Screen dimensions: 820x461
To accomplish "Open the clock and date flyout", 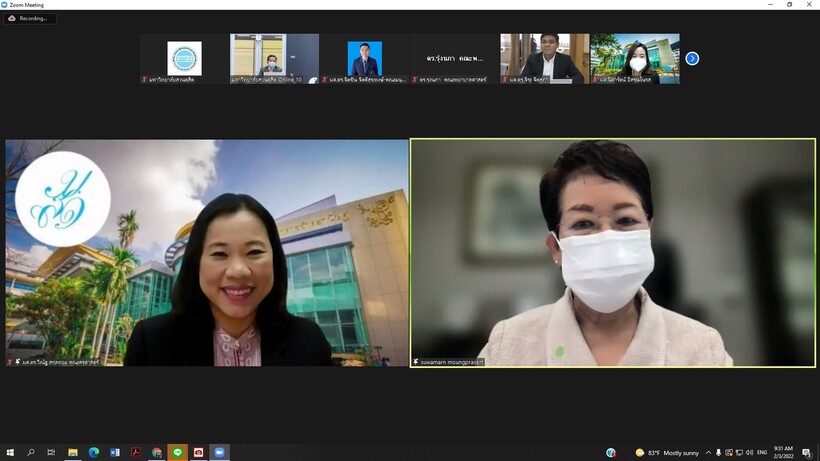I will point(783,453).
